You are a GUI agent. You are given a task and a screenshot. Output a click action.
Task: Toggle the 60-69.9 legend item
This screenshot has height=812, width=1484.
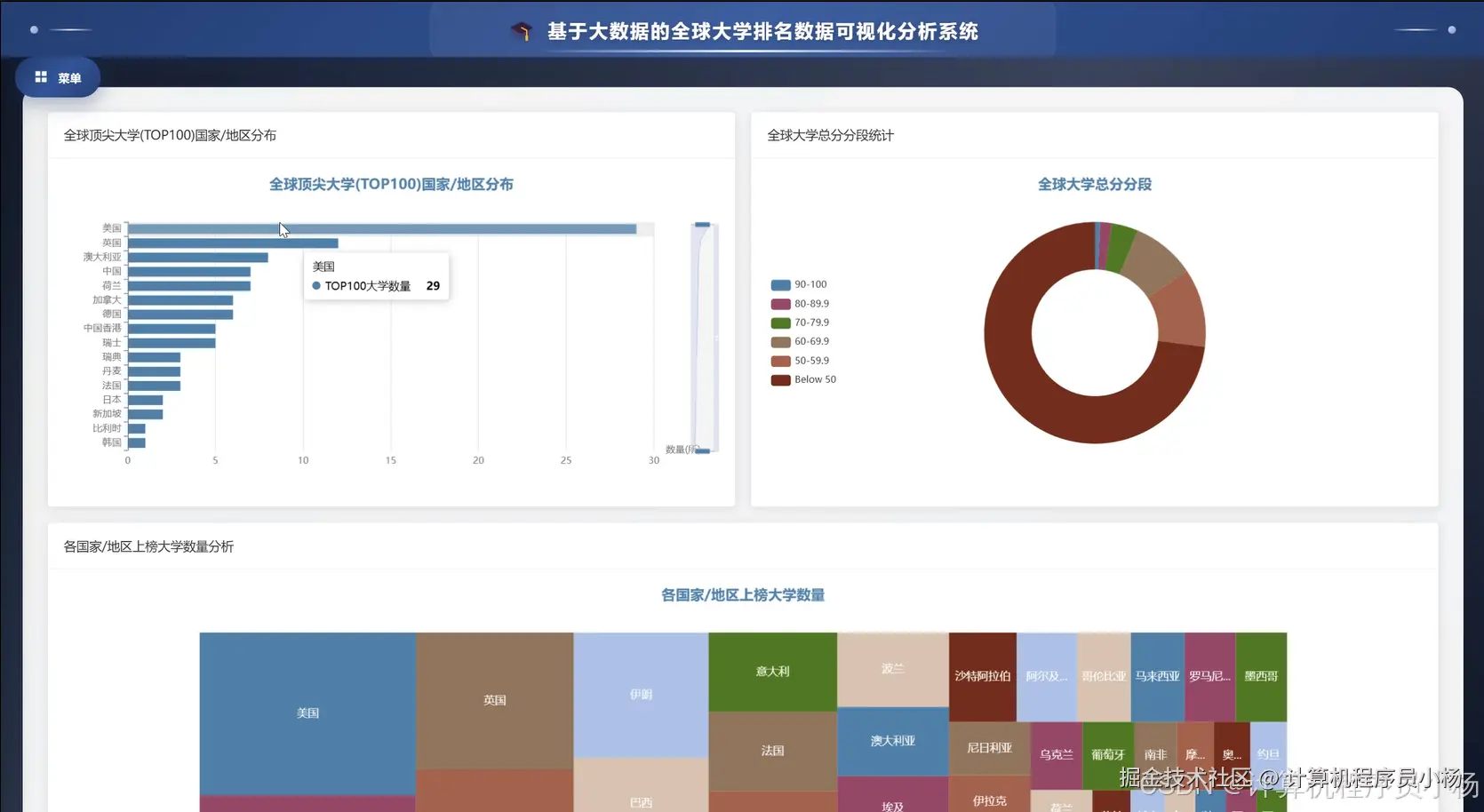tap(800, 342)
